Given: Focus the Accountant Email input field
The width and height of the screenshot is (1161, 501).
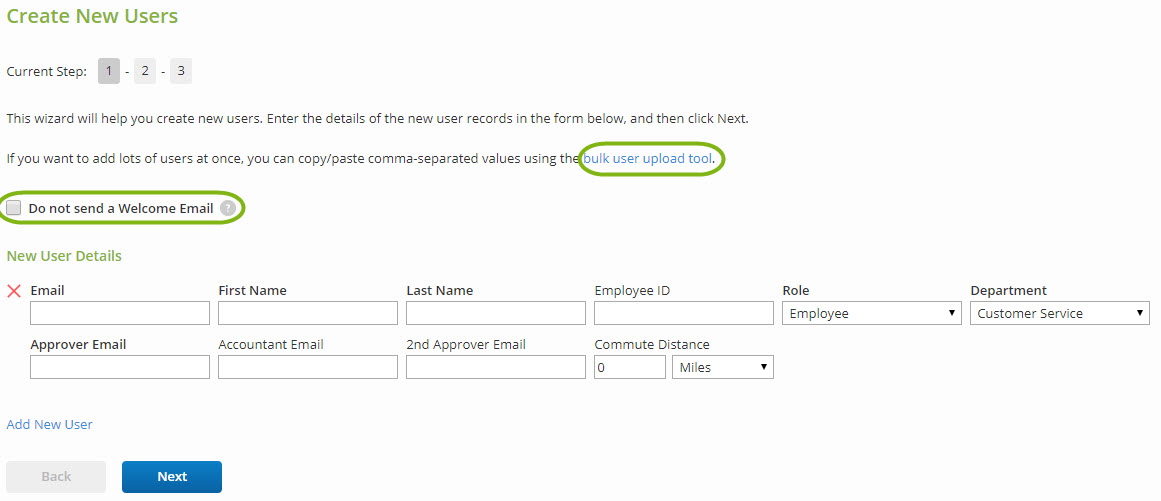Looking at the screenshot, I should (308, 367).
